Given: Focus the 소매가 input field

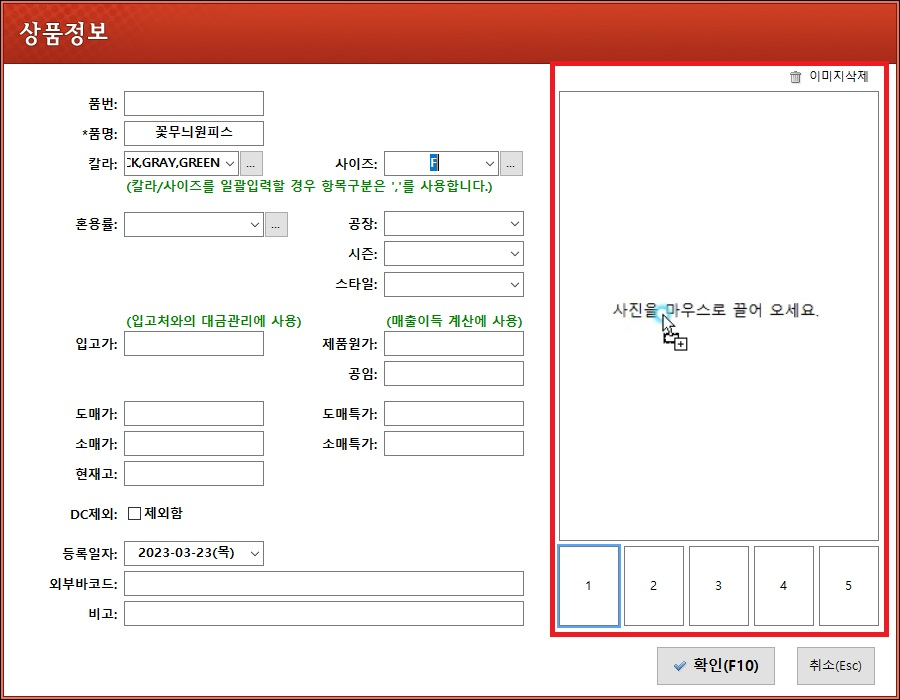Looking at the screenshot, I should pos(194,444).
